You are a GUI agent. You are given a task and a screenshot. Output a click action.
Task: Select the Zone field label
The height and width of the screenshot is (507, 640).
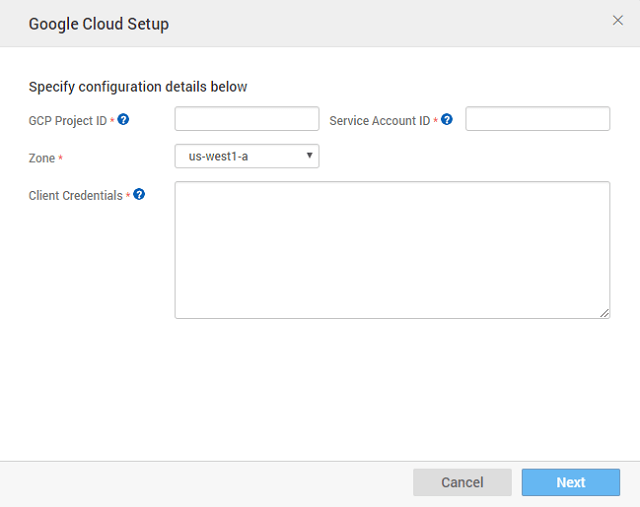[42, 158]
